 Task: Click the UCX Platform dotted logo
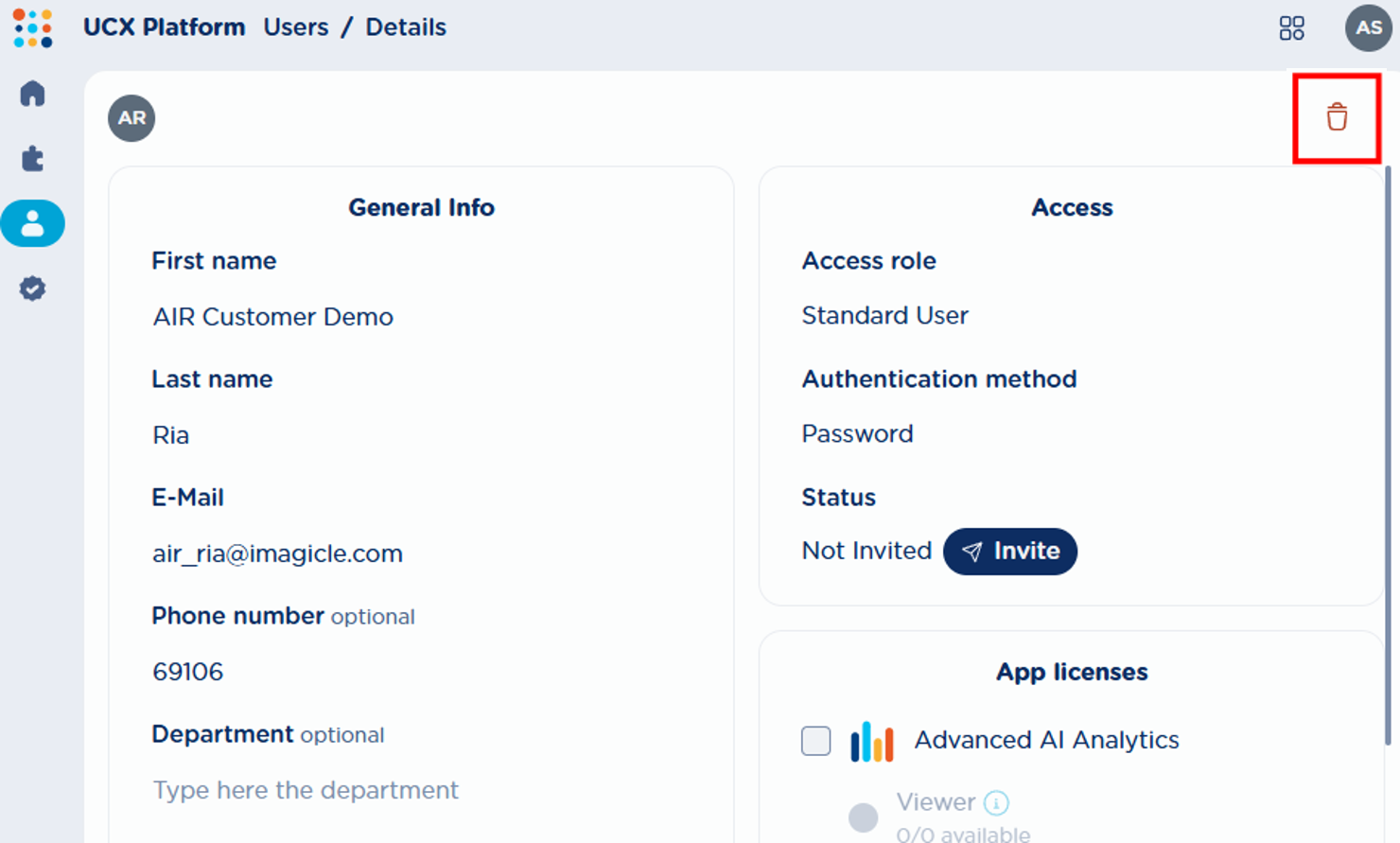33,28
